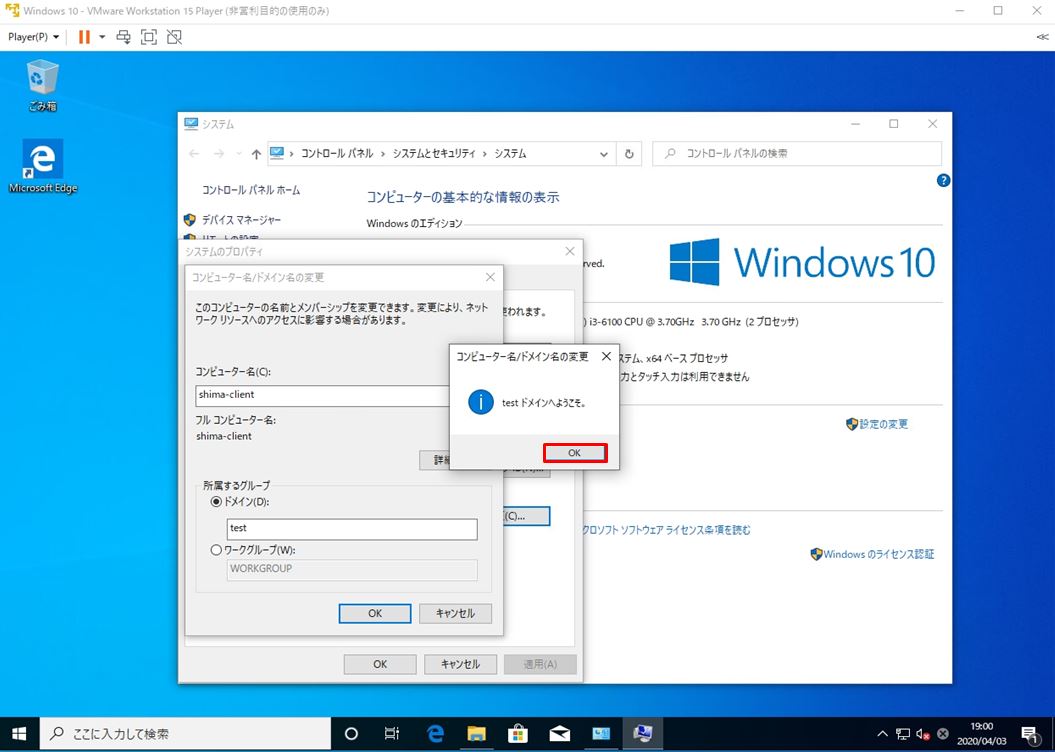Click システムとセキュリティ in the address breadcrumb
Viewport: 1055px width, 752px height.
click(434, 154)
